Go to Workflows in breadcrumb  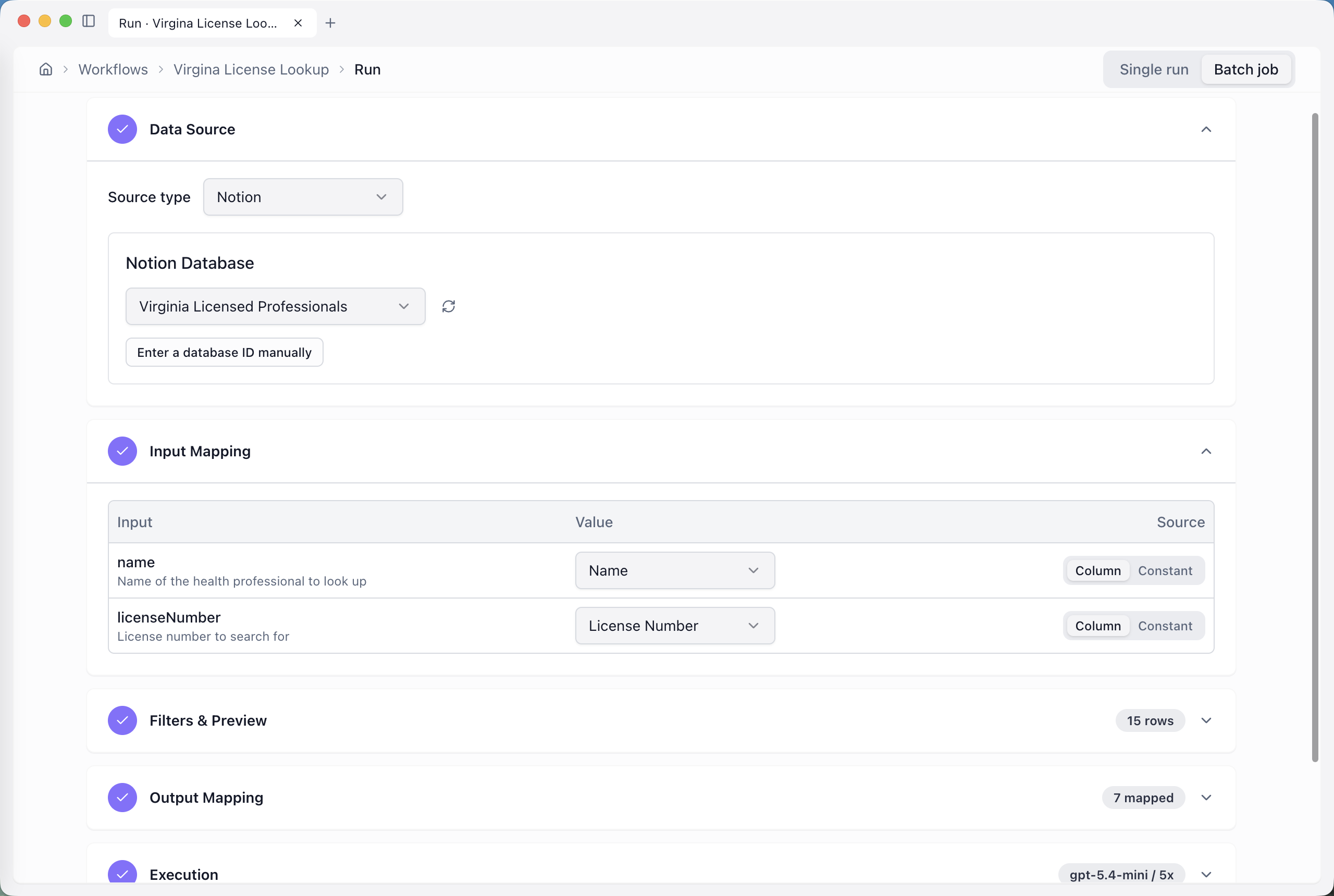(x=113, y=69)
